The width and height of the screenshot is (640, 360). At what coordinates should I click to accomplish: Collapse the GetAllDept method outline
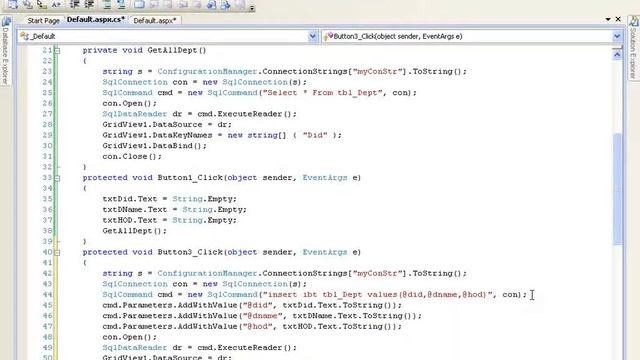[57, 51]
